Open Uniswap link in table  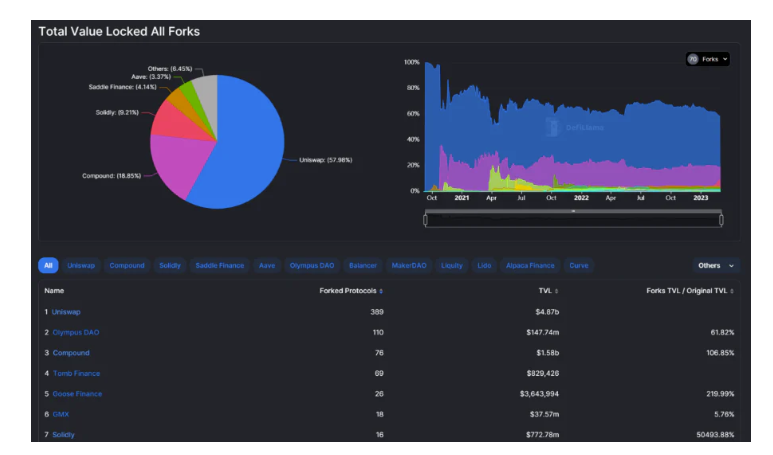[66, 312]
